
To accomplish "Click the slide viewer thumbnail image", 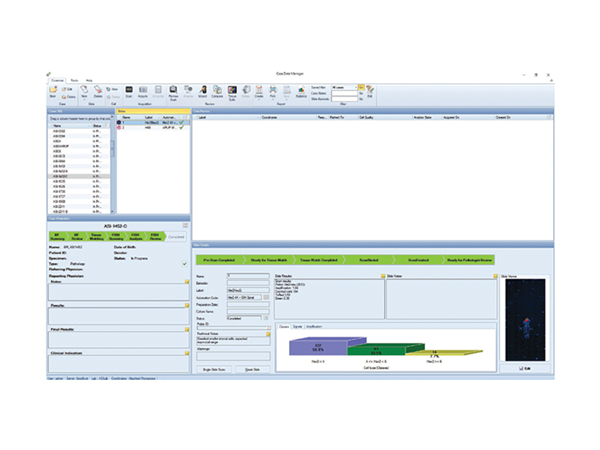I will [525, 320].
